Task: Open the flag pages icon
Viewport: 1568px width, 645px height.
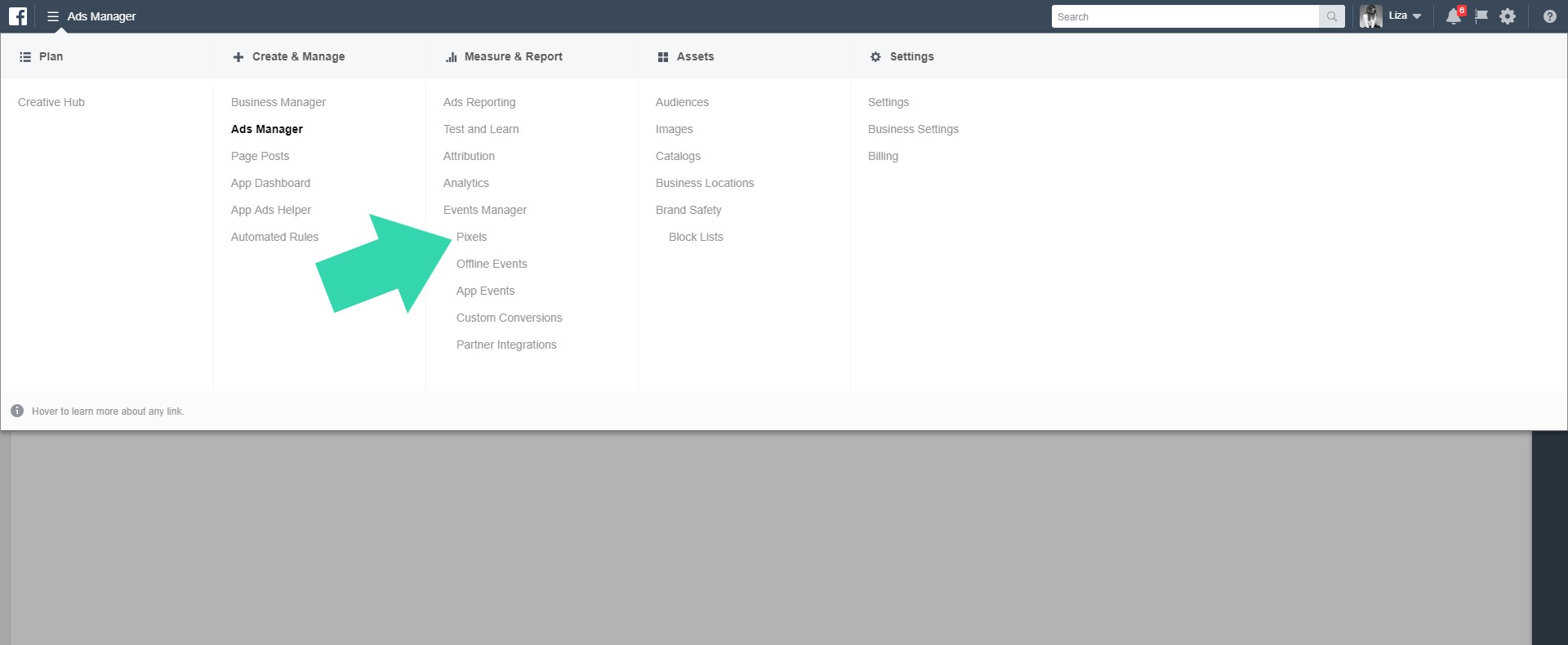Action: coord(1481,16)
